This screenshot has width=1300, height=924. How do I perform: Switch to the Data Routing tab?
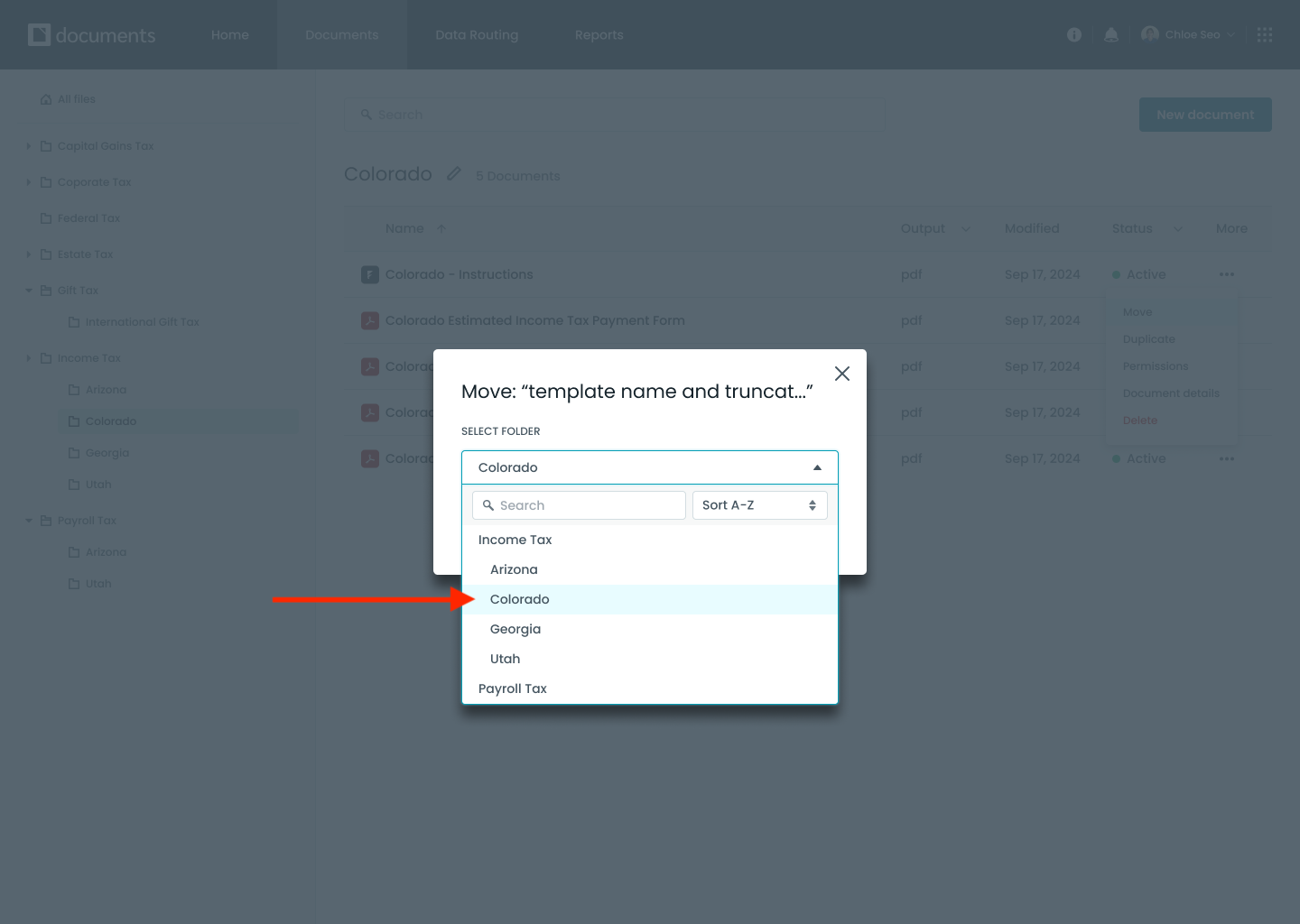pyautogui.click(x=477, y=35)
